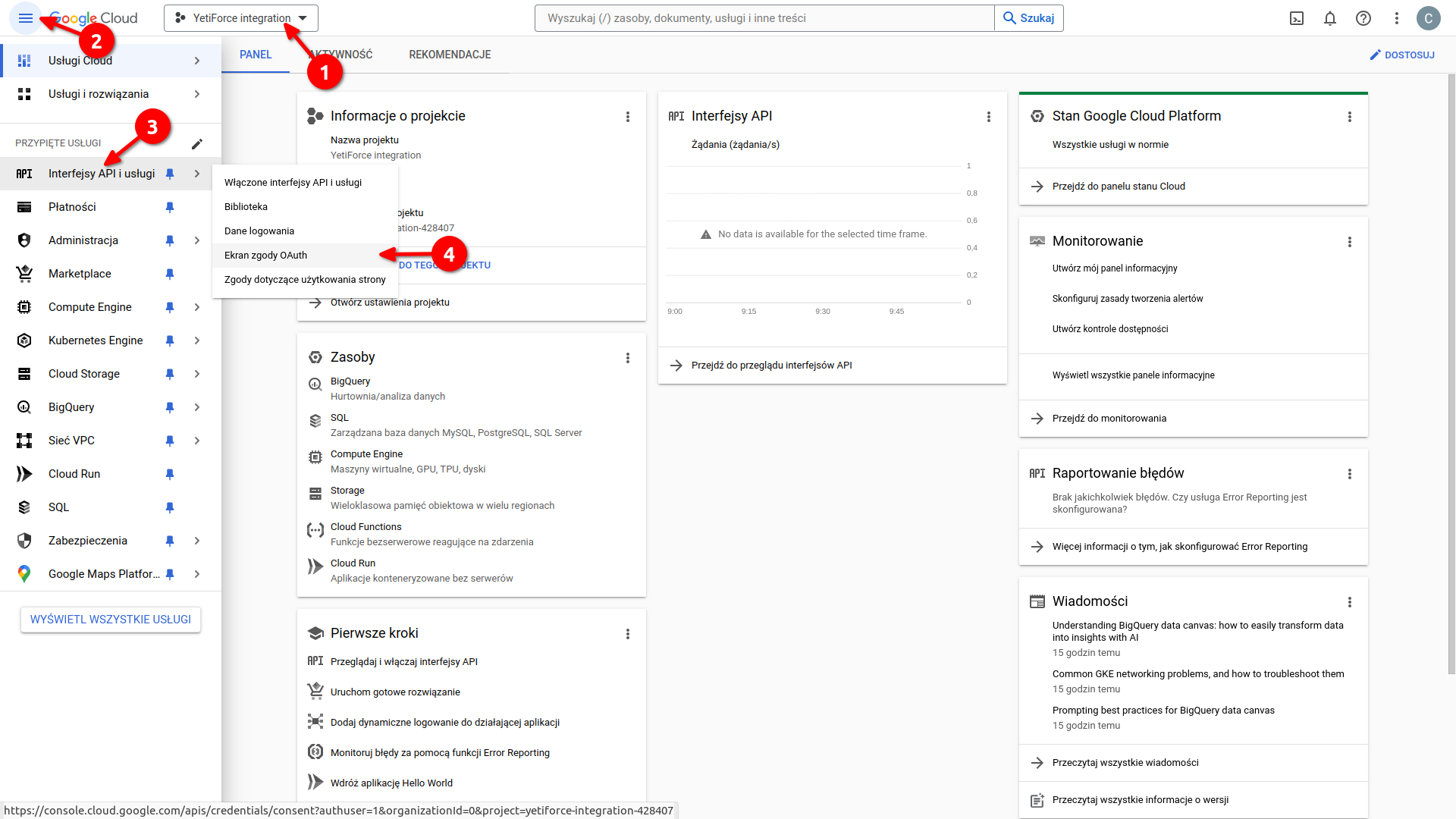This screenshot has width=1456, height=819.
Task: Expand Kubernetes Engine submenu chevron
Action: coord(197,340)
